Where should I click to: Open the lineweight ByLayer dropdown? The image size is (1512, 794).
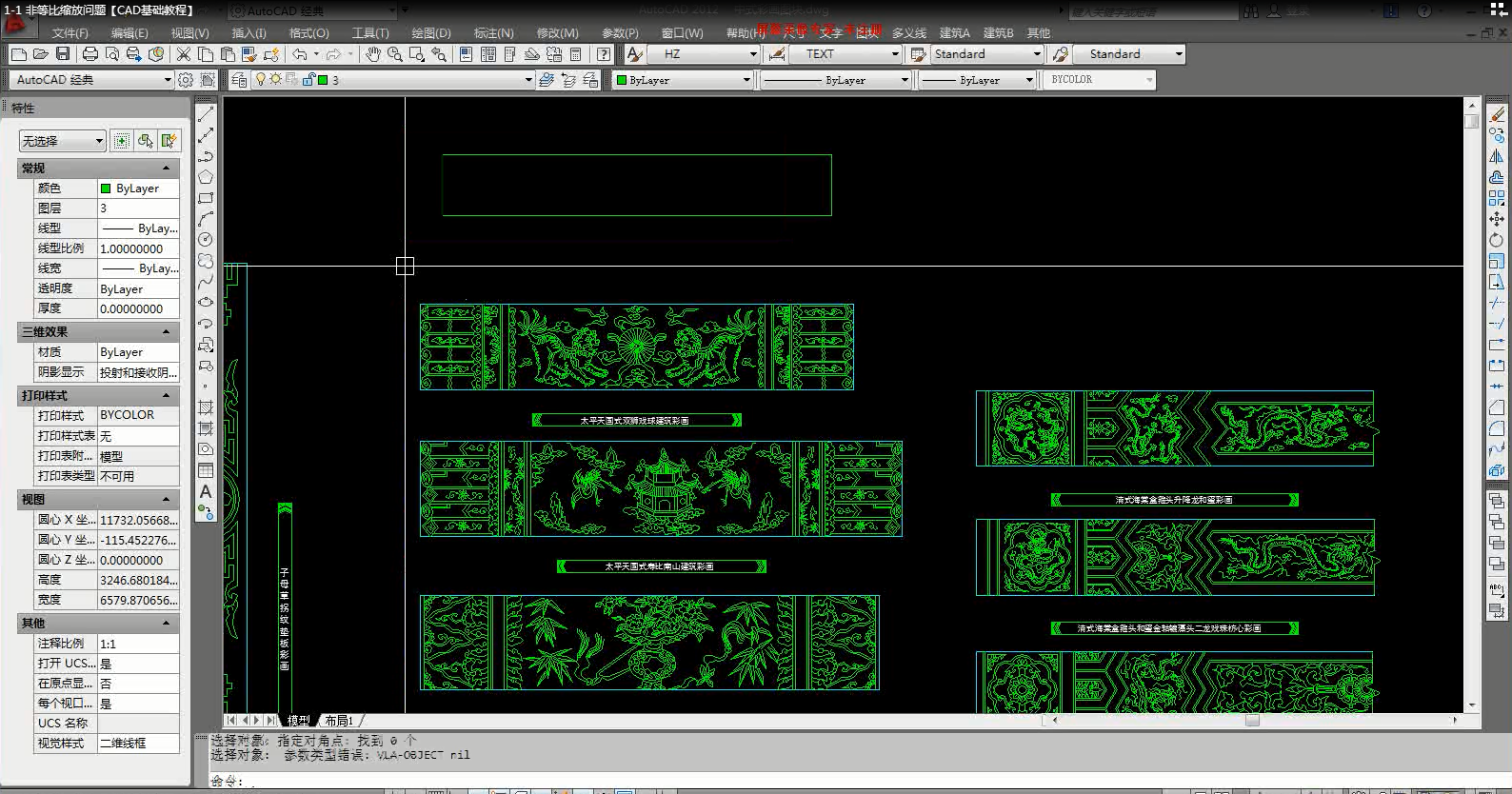(978, 80)
